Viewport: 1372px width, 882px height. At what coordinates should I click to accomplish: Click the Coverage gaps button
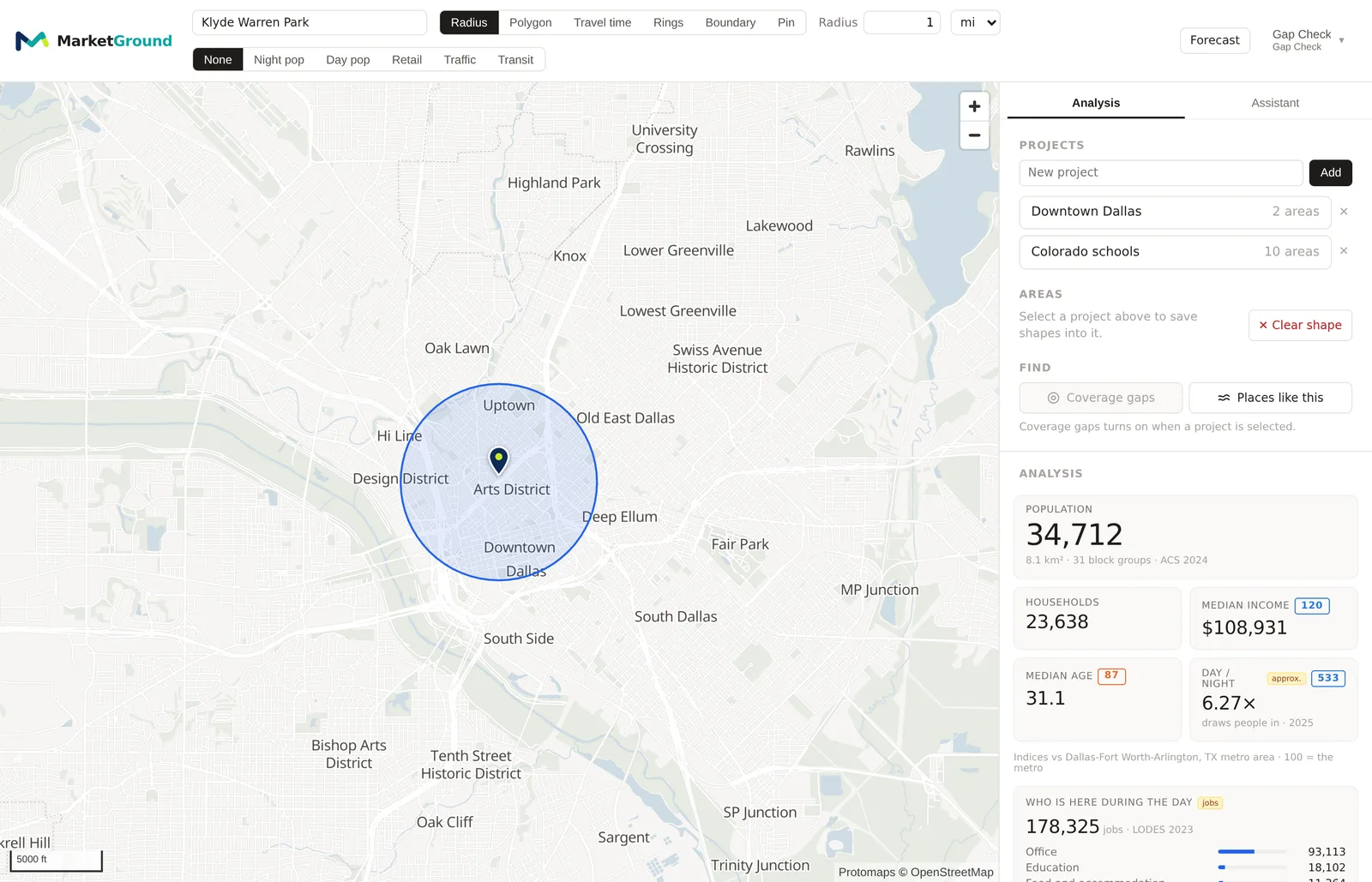pyautogui.click(x=1101, y=398)
